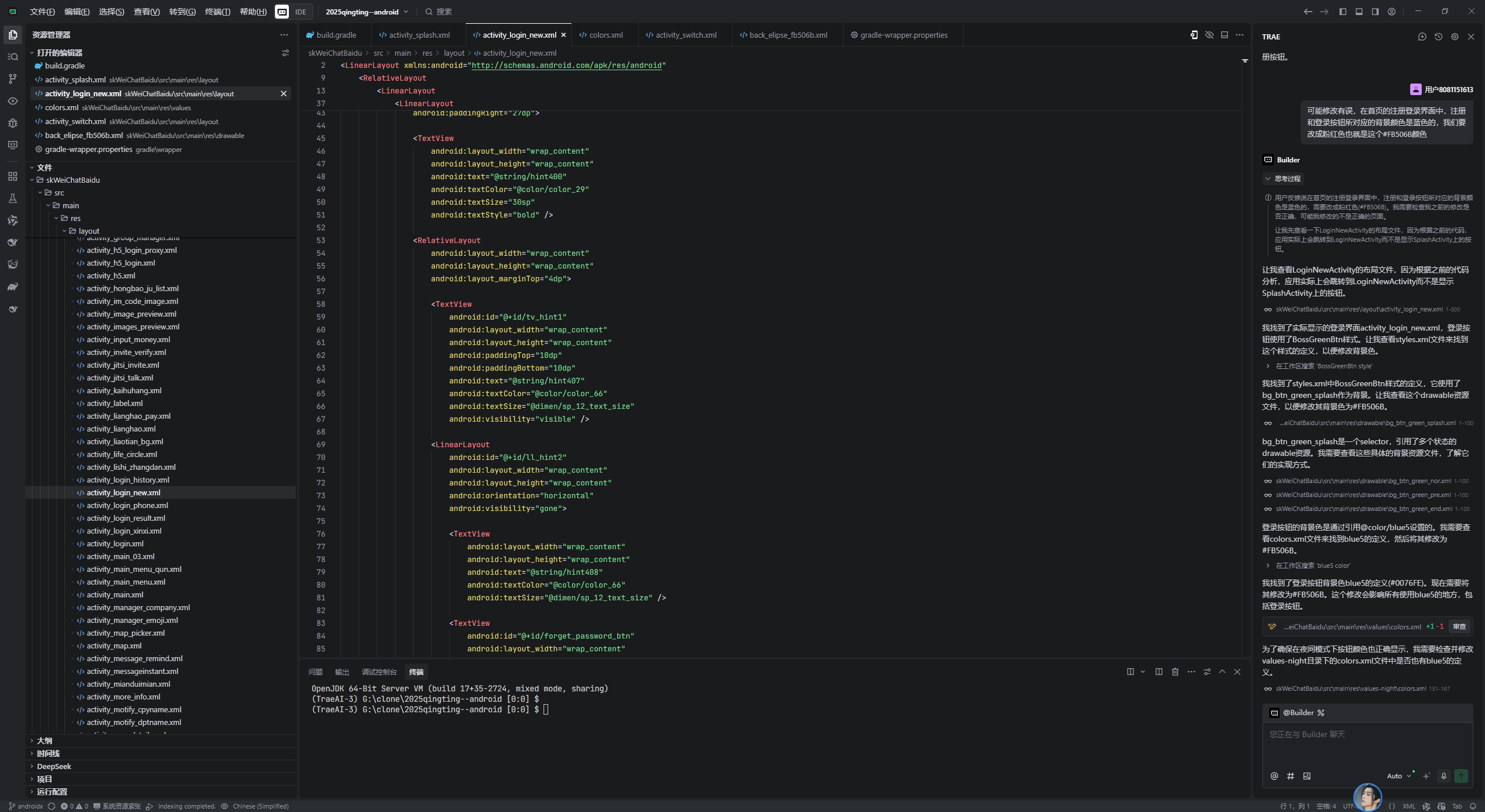
Task: Delete terminal with the trash icon
Action: point(1175,672)
